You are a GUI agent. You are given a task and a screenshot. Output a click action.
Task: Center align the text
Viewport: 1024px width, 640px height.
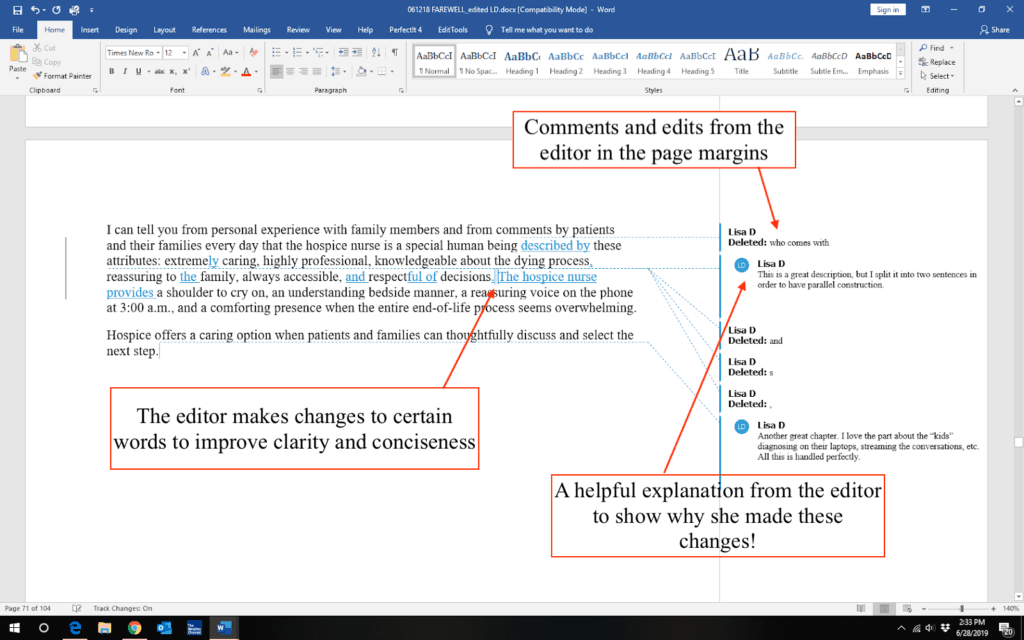point(290,71)
